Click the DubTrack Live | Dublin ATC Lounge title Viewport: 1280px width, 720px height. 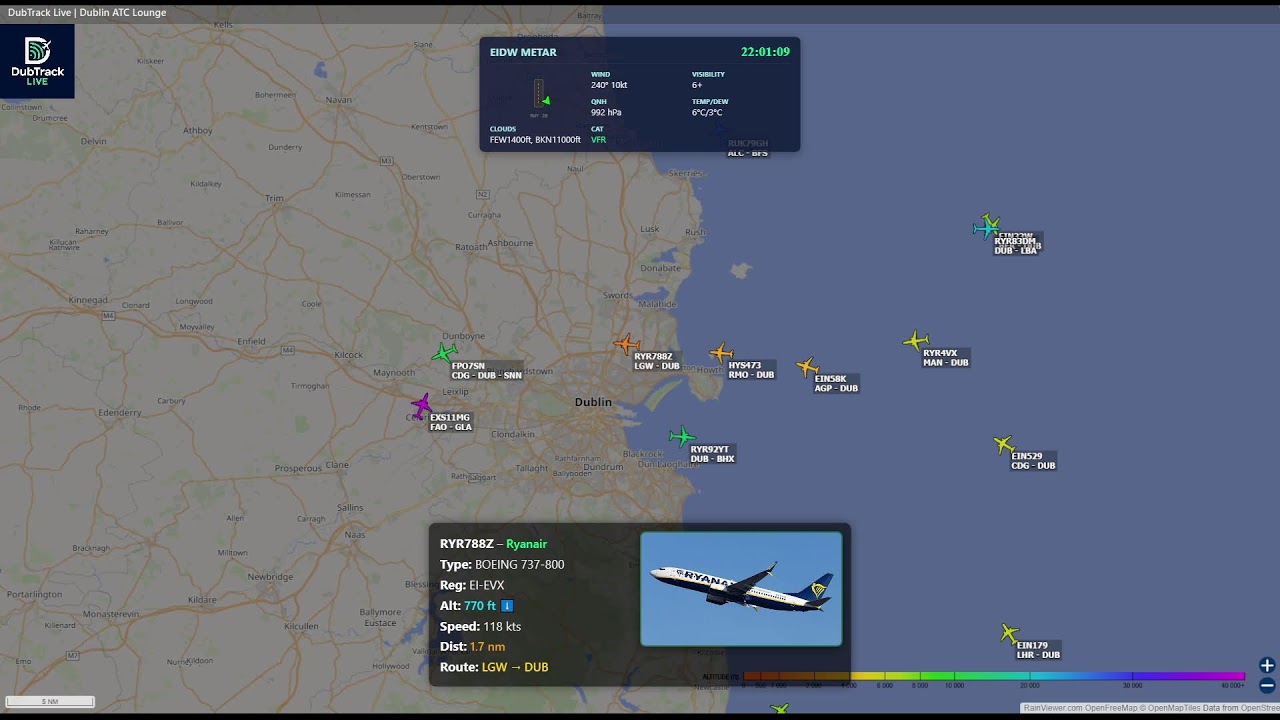click(x=87, y=12)
